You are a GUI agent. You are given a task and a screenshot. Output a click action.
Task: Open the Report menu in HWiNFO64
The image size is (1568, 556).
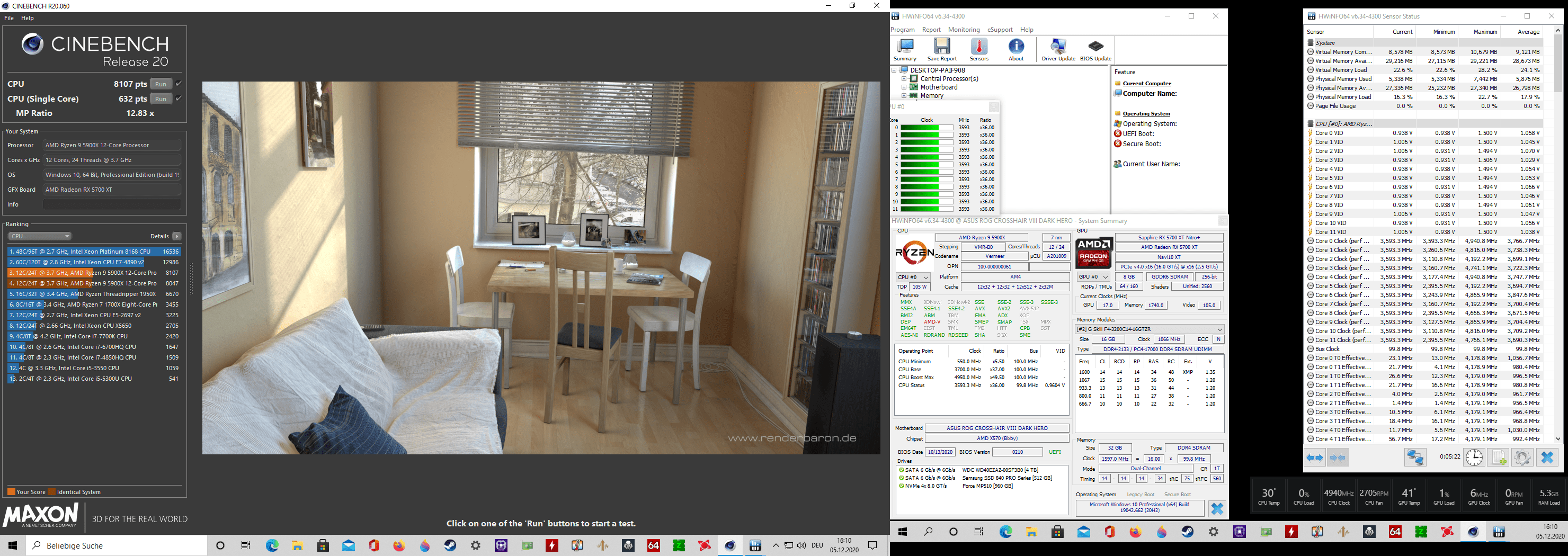pos(931,29)
